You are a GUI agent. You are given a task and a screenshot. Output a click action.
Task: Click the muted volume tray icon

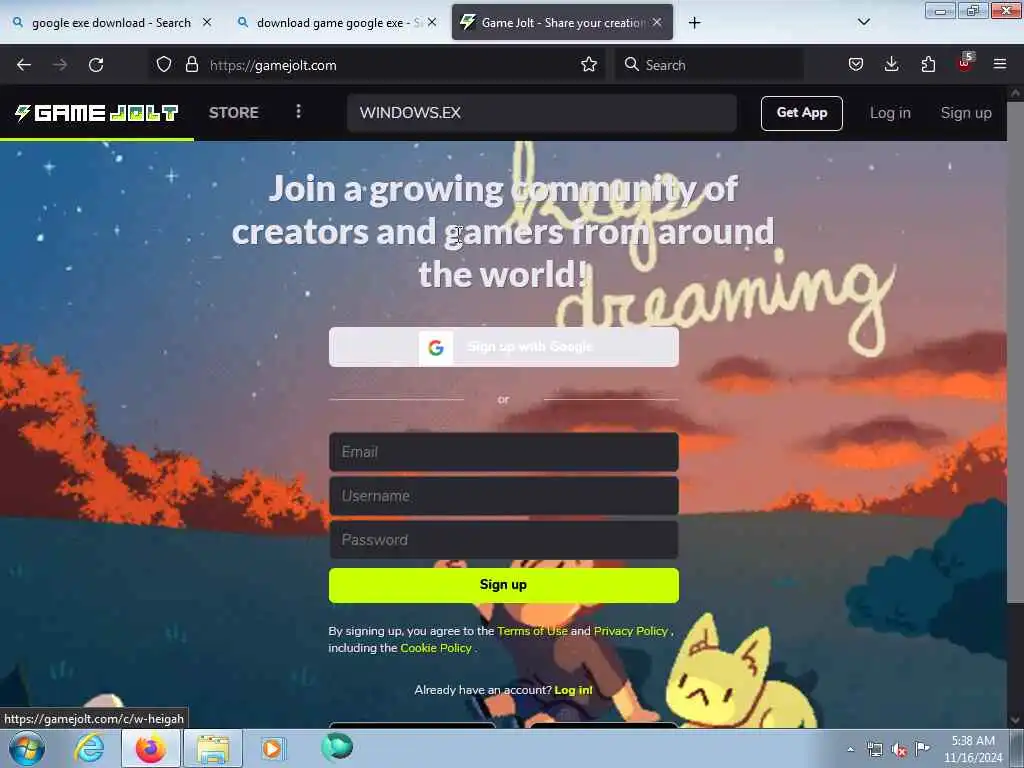(899, 749)
